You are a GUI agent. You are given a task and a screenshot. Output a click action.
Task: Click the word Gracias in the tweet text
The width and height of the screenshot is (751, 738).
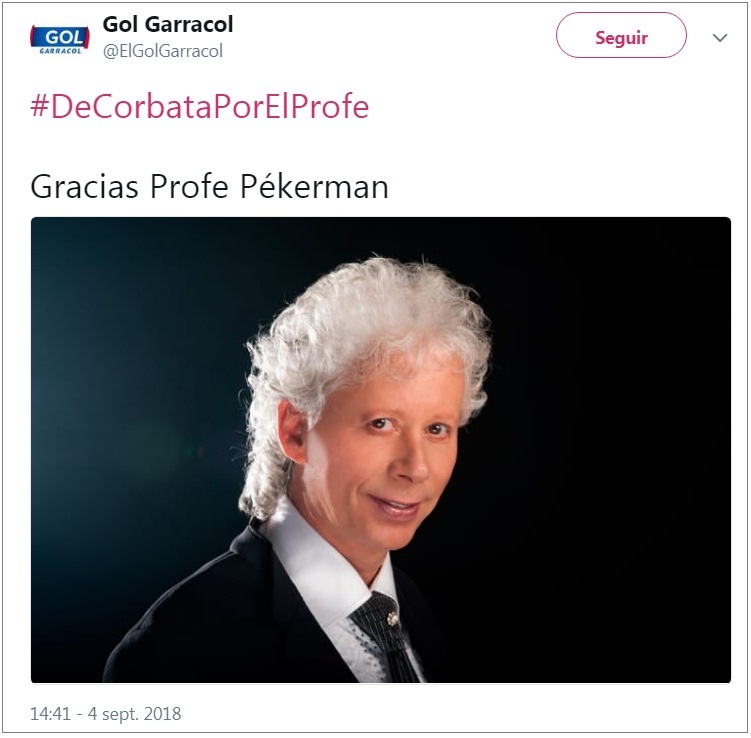85,186
